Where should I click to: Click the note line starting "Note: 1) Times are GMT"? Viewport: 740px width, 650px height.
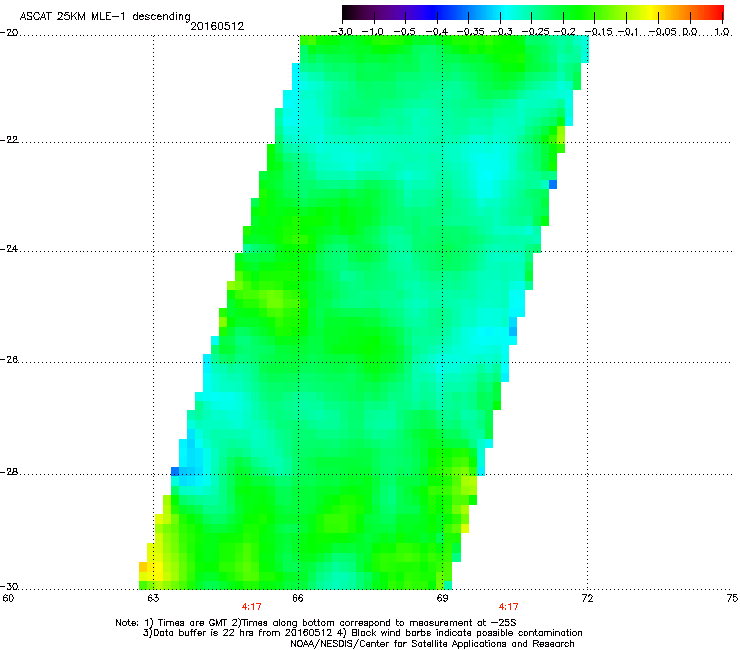click(x=316, y=623)
